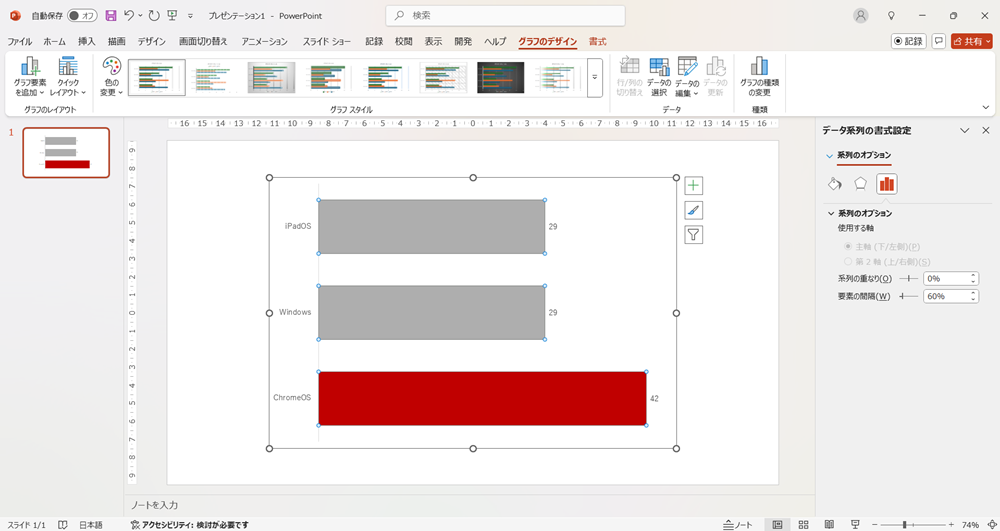This screenshot has width=1000, height=531.
Task: Toggle 自動保存 switch
Action: point(82,15)
